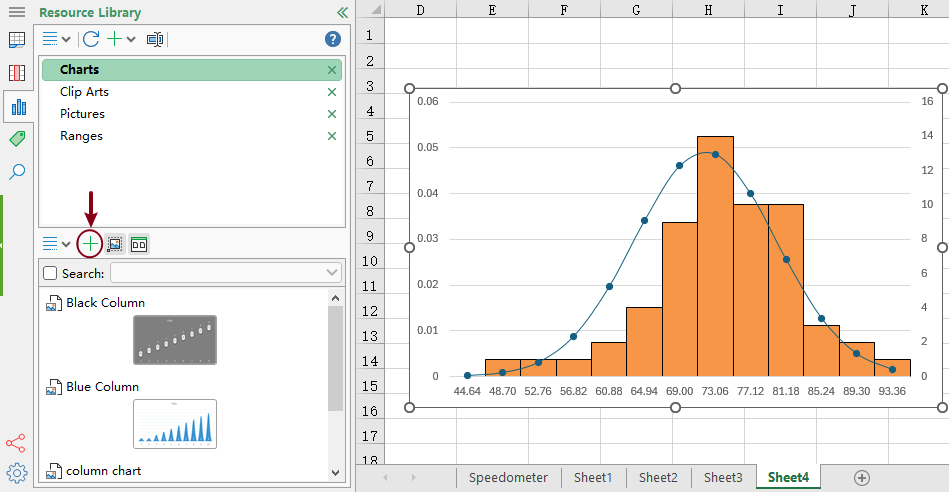This screenshot has height=492, width=949.
Task: Expand the Search combo box dropdown
Action: [333, 273]
